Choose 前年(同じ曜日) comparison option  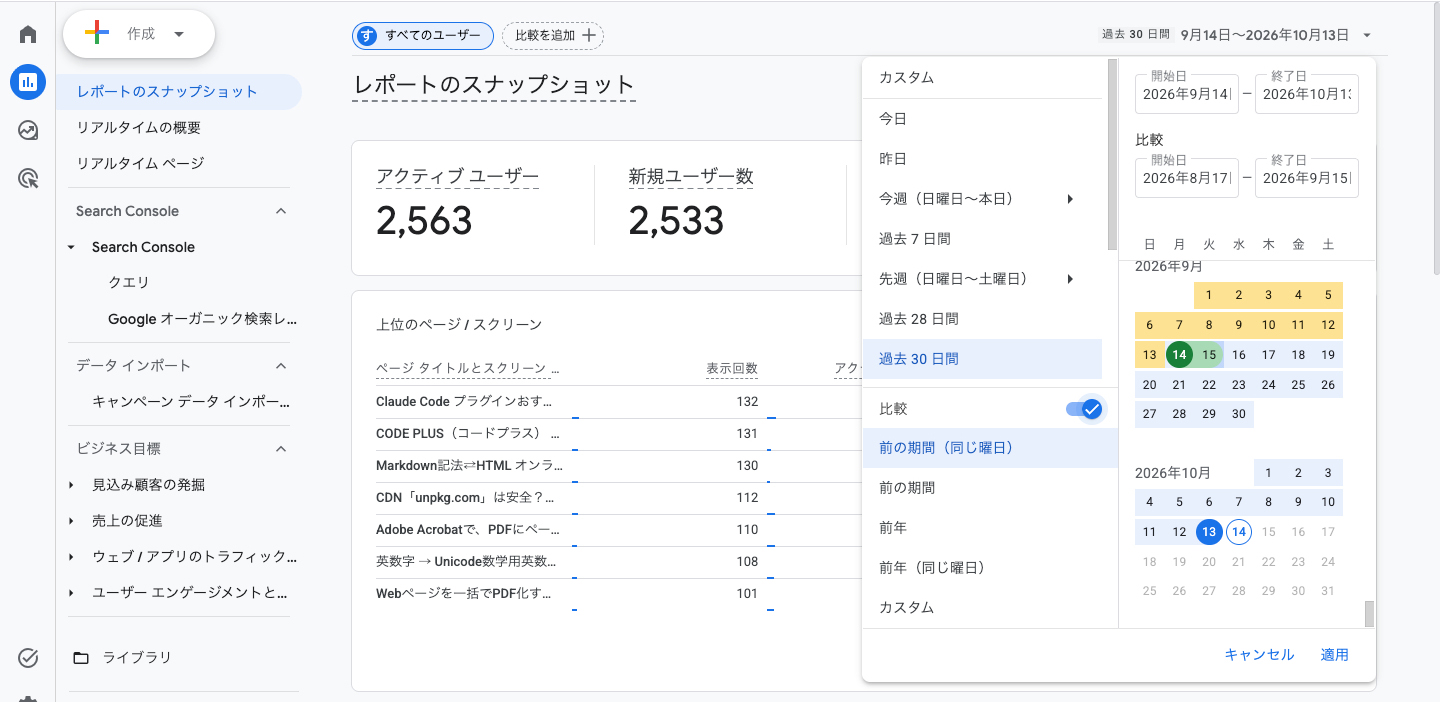click(990, 568)
